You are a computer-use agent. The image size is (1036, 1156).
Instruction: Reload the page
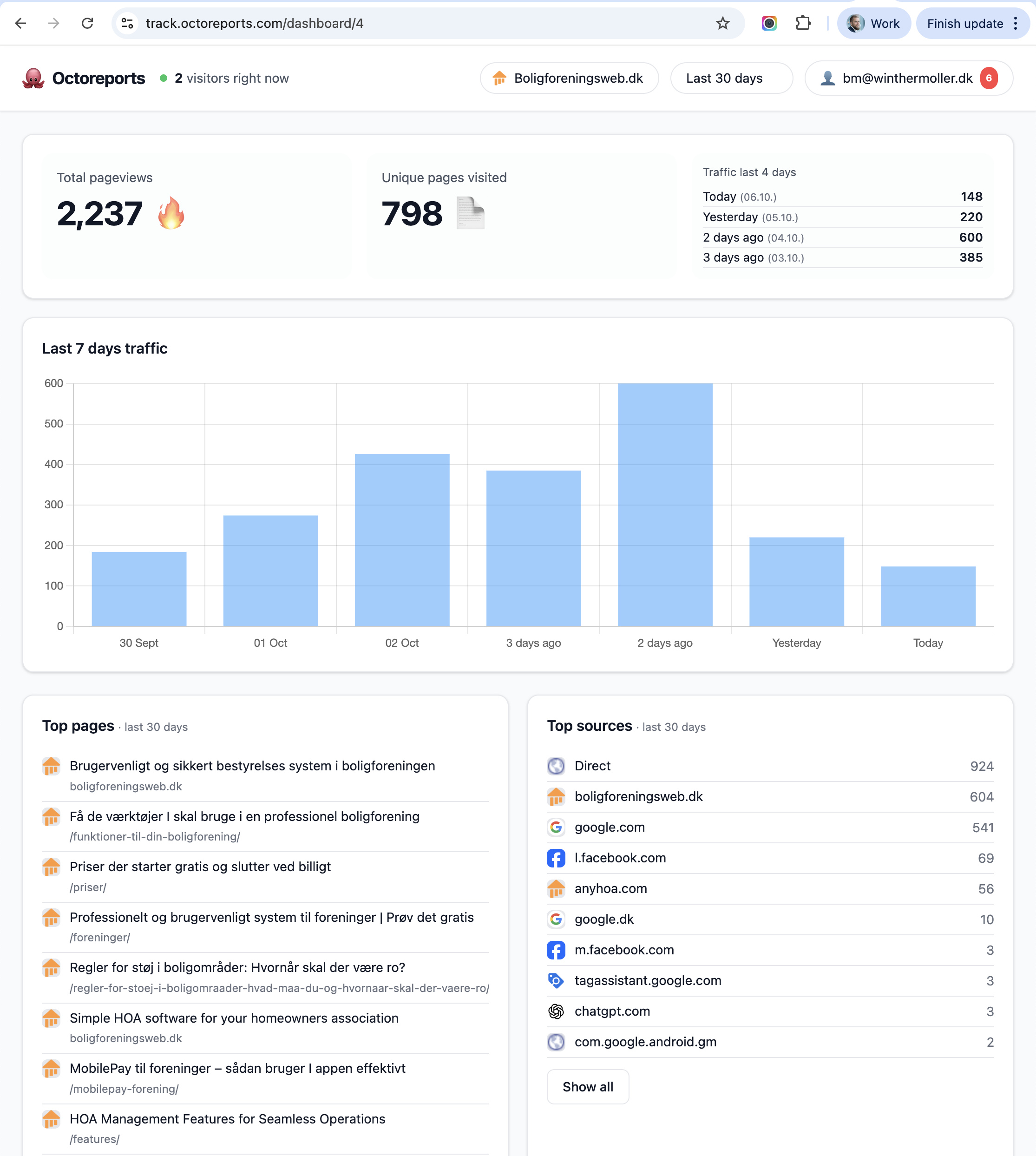click(x=87, y=23)
